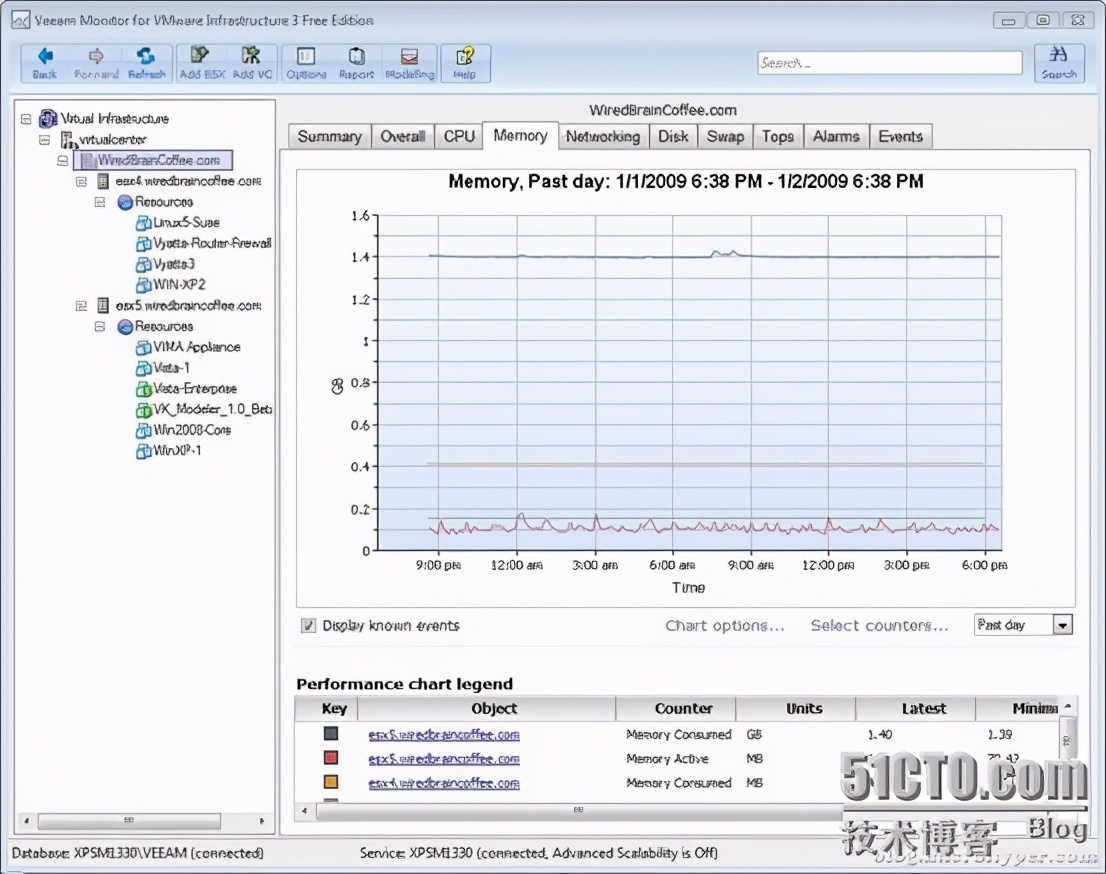Screen dimensions: 1106x874
Task: Select the WiredBrainCoffee.com tree item
Action: pos(153,160)
